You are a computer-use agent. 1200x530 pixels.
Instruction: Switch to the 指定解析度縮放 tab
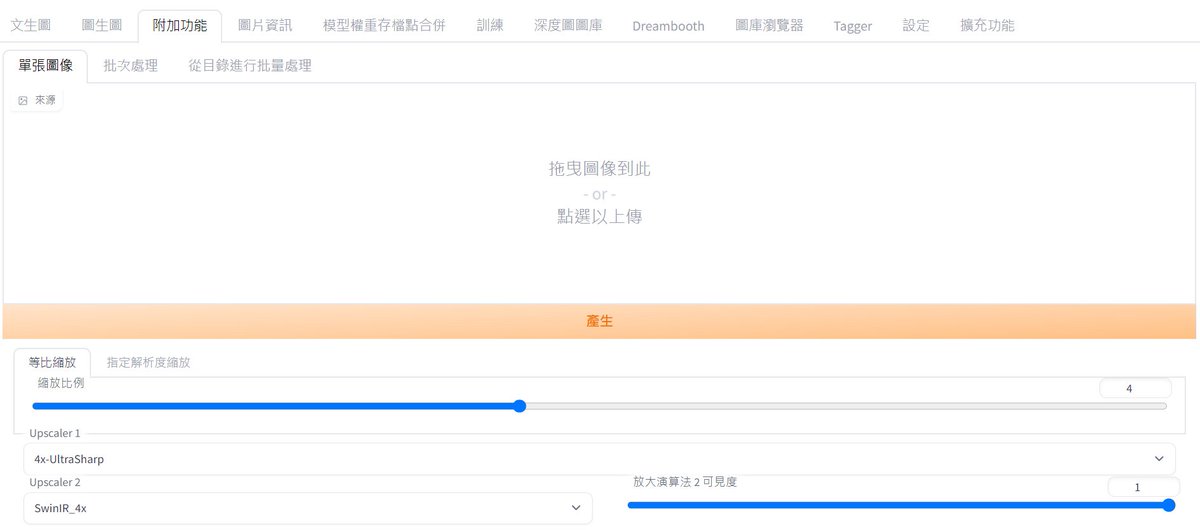tap(148, 362)
